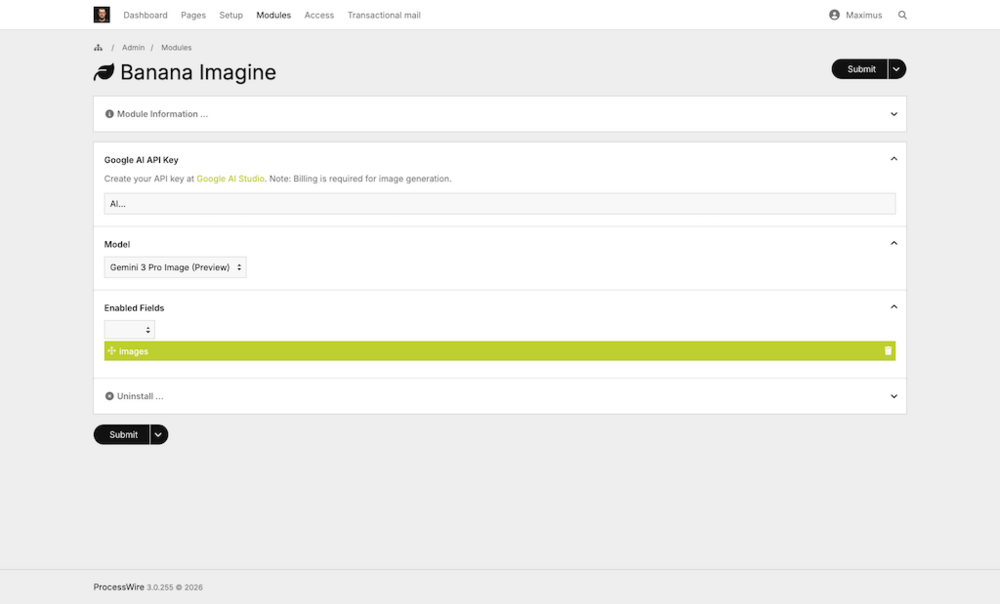Image resolution: width=1000 pixels, height=604 pixels.
Task: Click the sitemap home breadcrumb icon
Action: [x=98, y=48]
